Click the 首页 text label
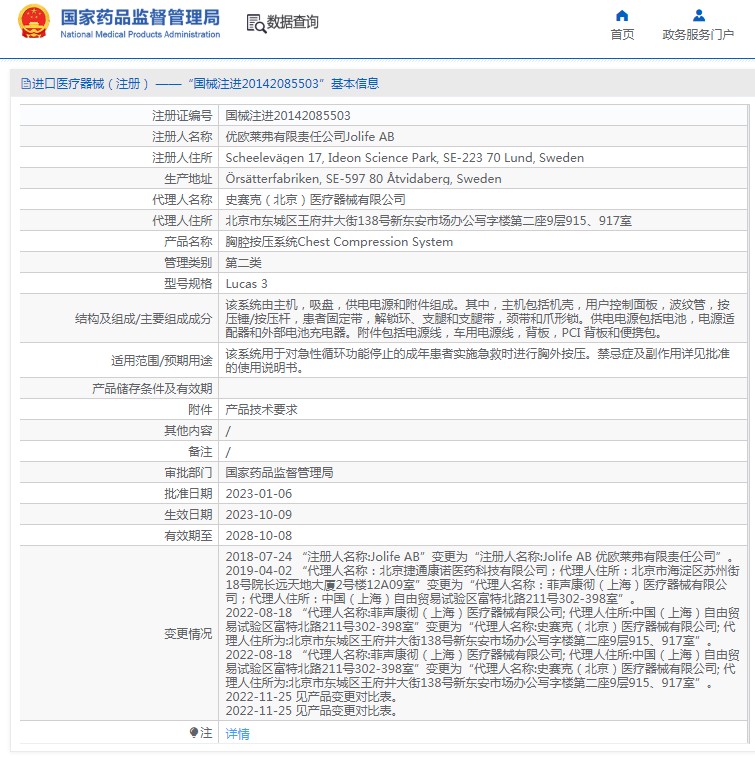755x758 pixels. [622, 34]
